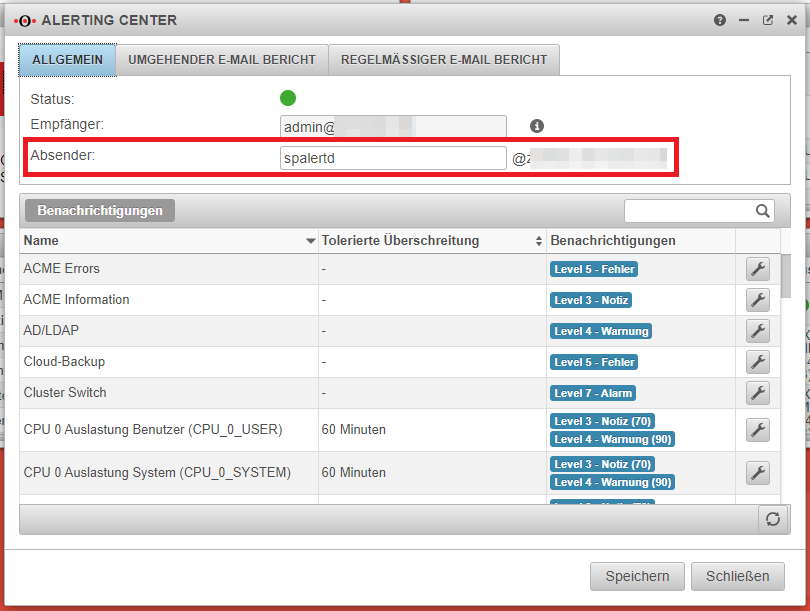Open the help question mark icon
810x611 pixels.
(x=720, y=20)
